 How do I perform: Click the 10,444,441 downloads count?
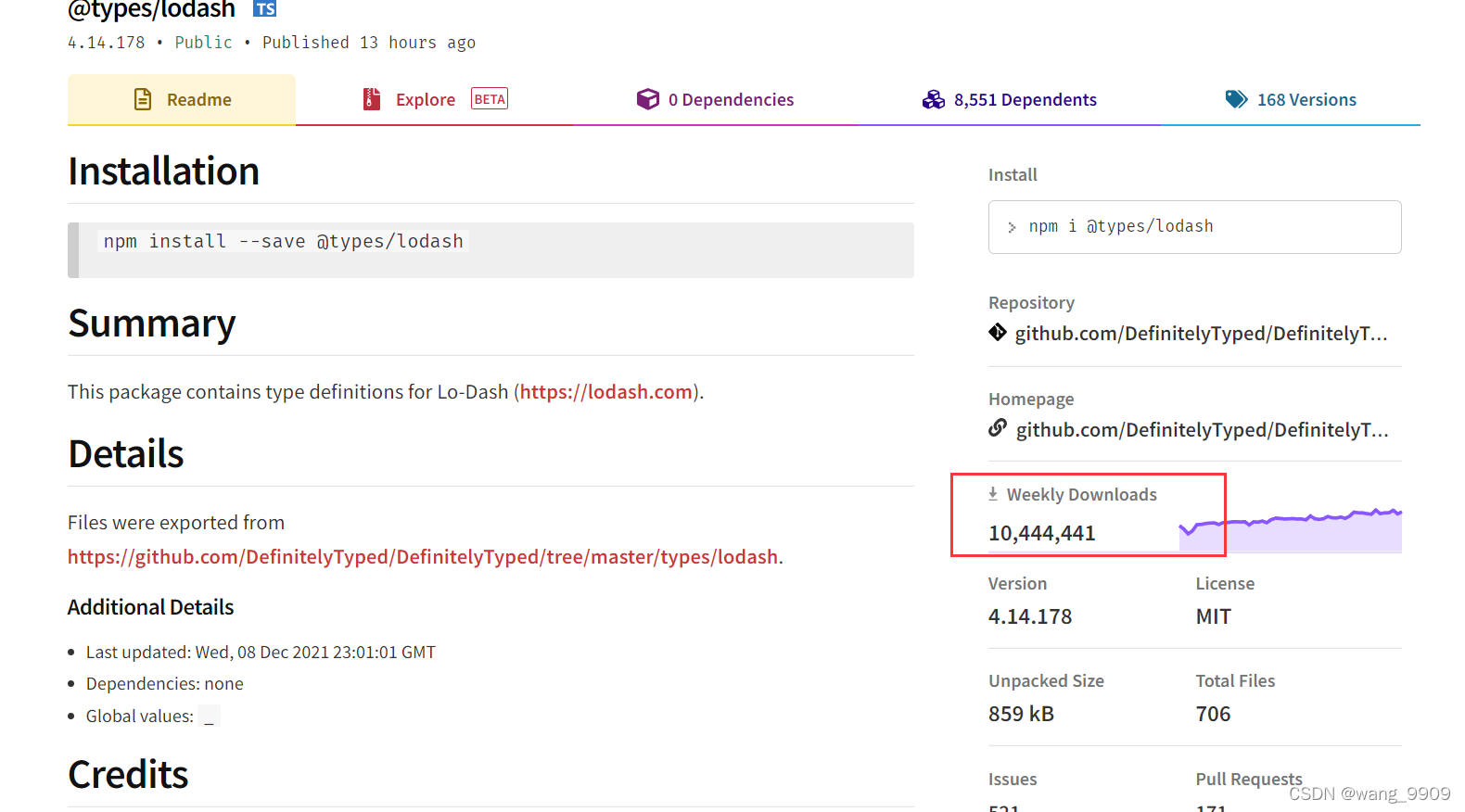(x=1042, y=533)
